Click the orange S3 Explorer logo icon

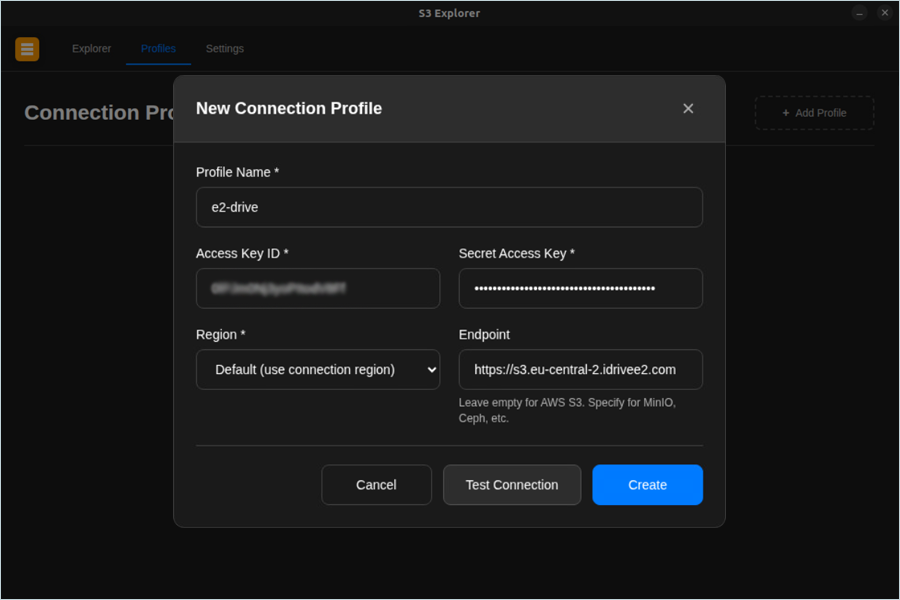click(27, 49)
